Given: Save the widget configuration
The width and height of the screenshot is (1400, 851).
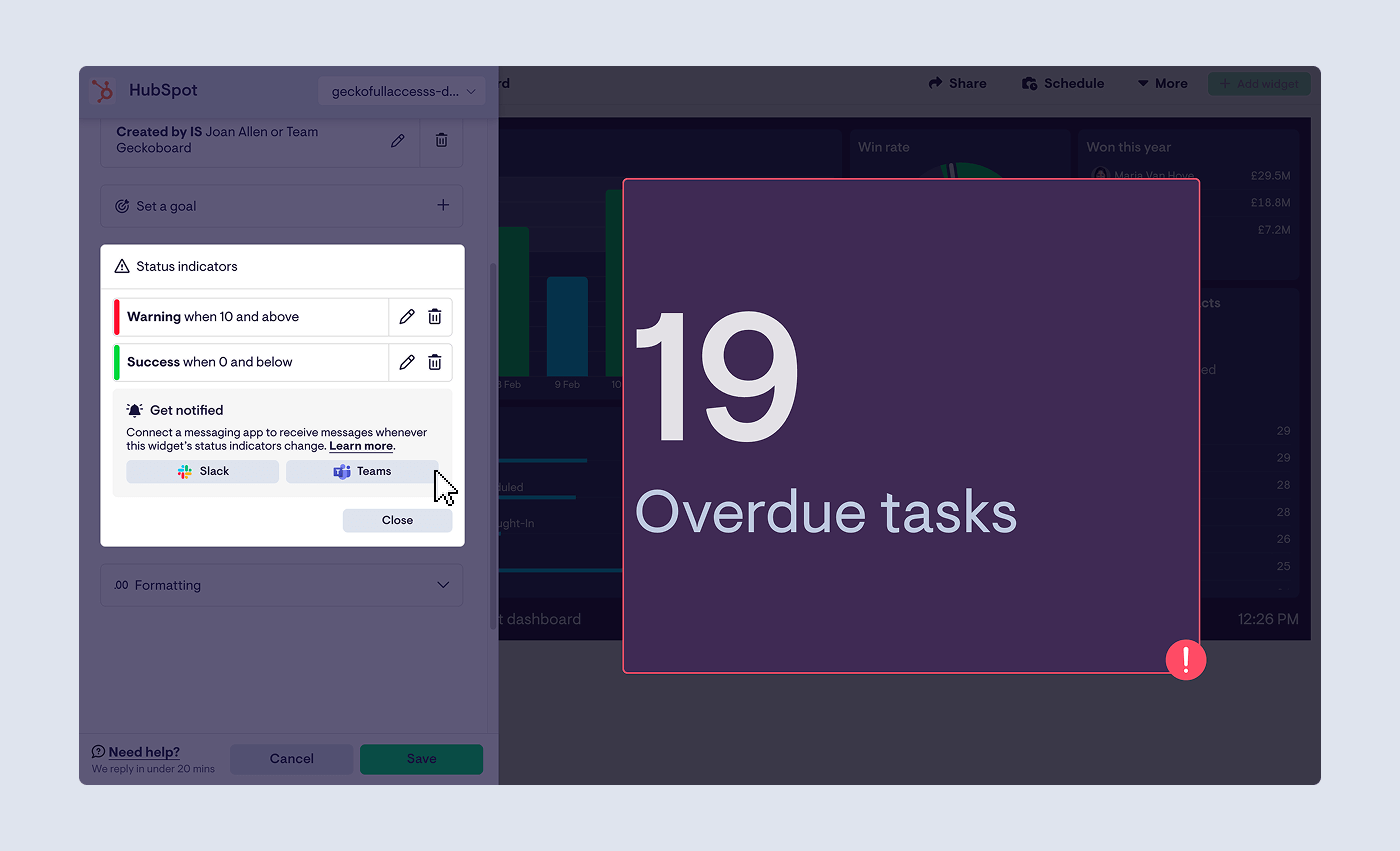Looking at the screenshot, I should (421, 758).
